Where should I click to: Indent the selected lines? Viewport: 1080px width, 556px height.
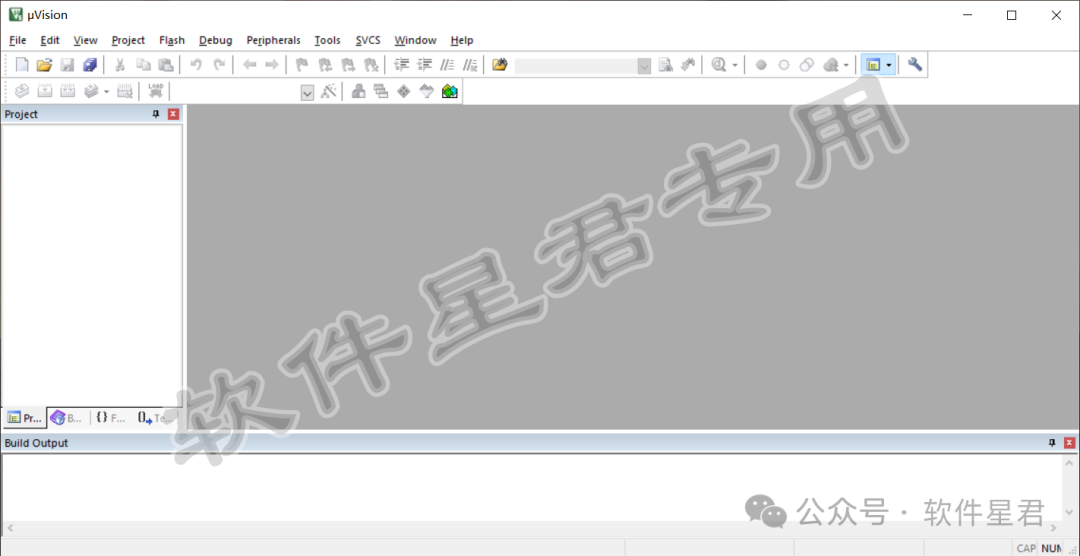tap(402, 65)
